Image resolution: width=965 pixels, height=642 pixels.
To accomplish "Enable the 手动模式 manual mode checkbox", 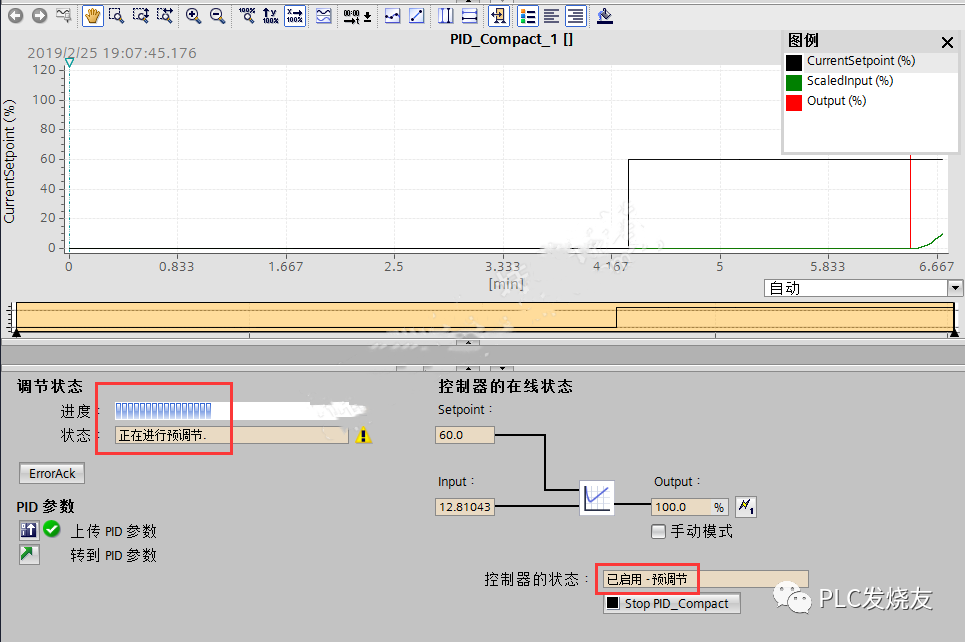I will 659,531.
